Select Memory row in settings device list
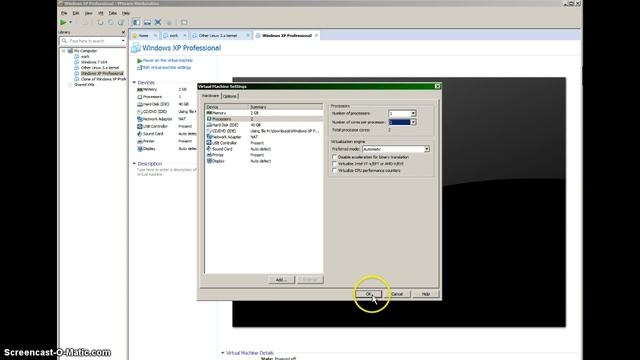640x360 pixels. point(264,113)
